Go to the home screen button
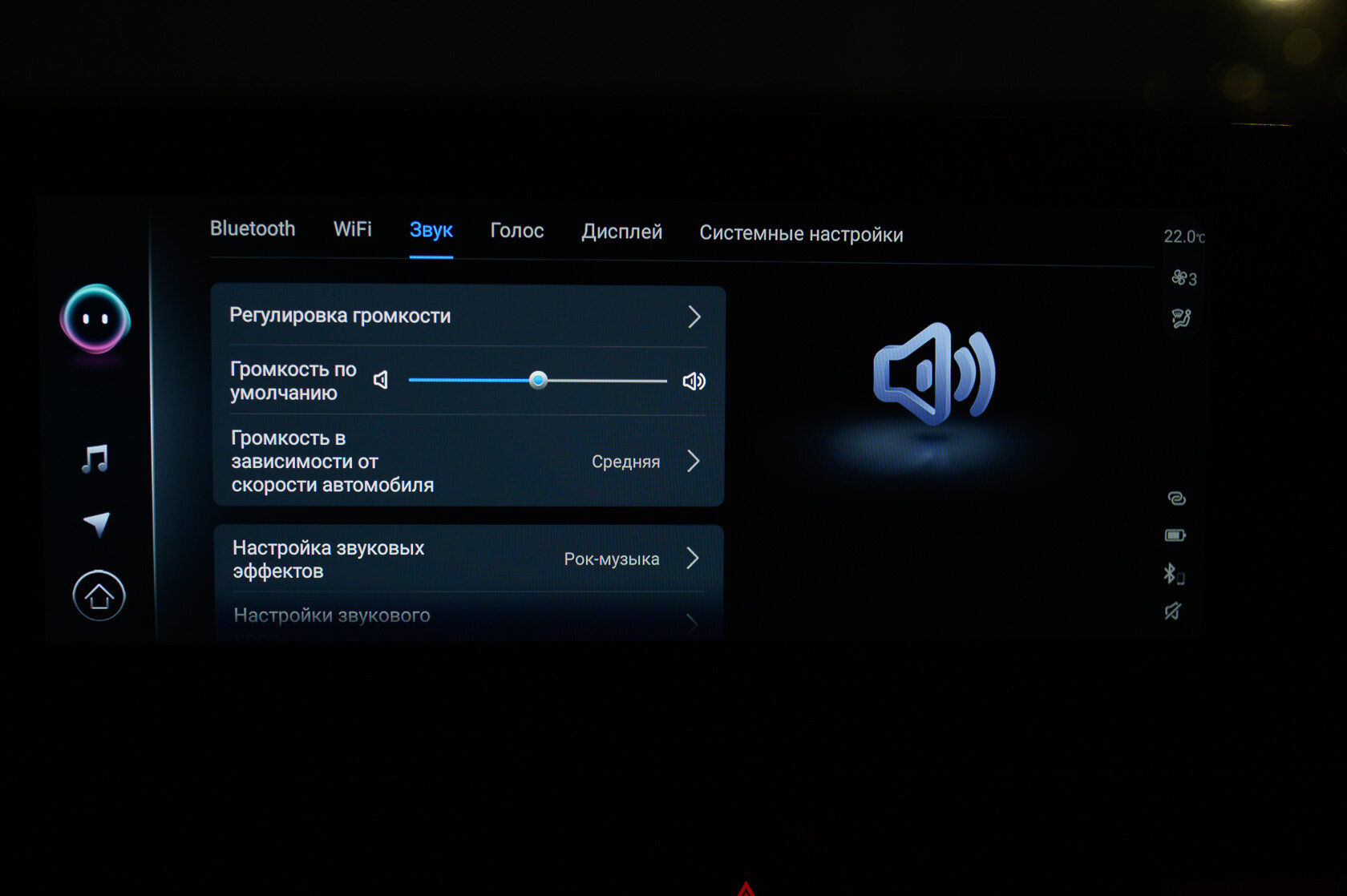Image resolution: width=1347 pixels, height=896 pixels. (x=99, y=595)
